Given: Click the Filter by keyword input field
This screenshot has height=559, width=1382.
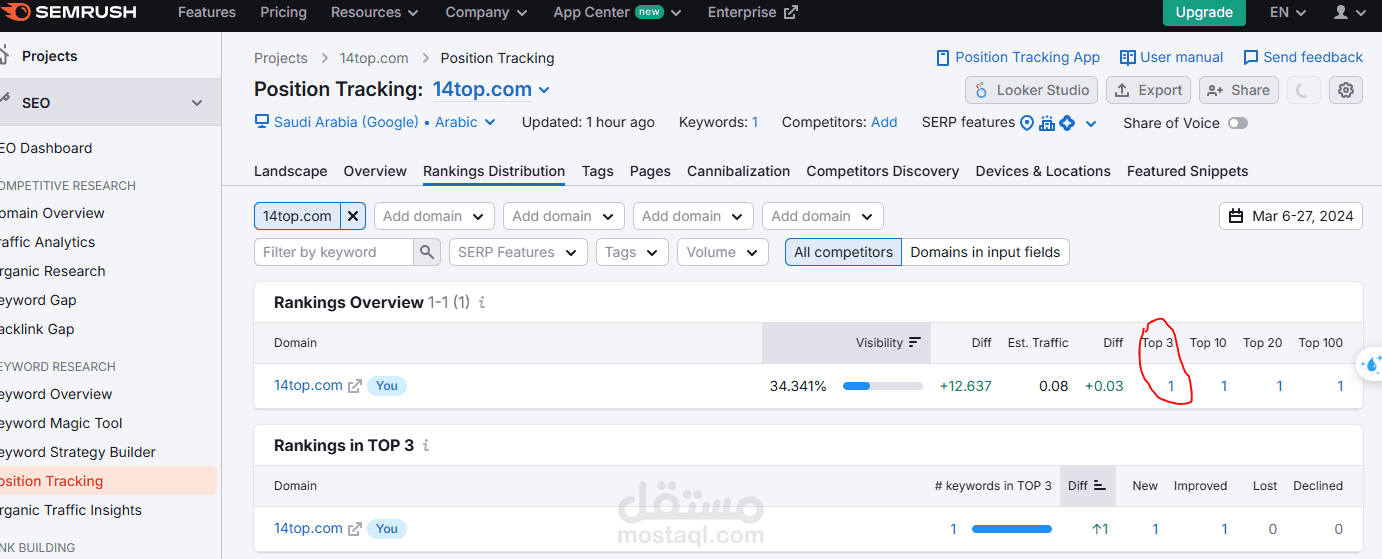Looking at the screenshot, I should [x=334, y=252].
